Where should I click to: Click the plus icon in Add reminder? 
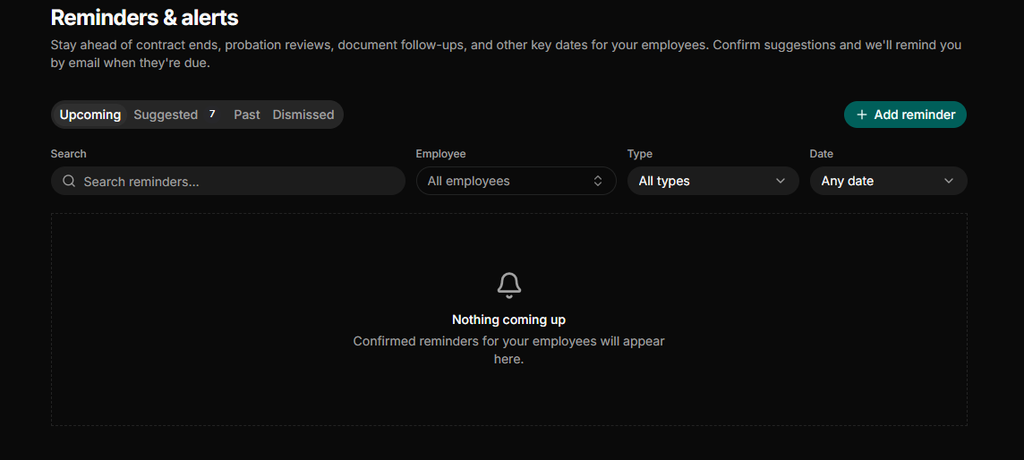[861, 114]
